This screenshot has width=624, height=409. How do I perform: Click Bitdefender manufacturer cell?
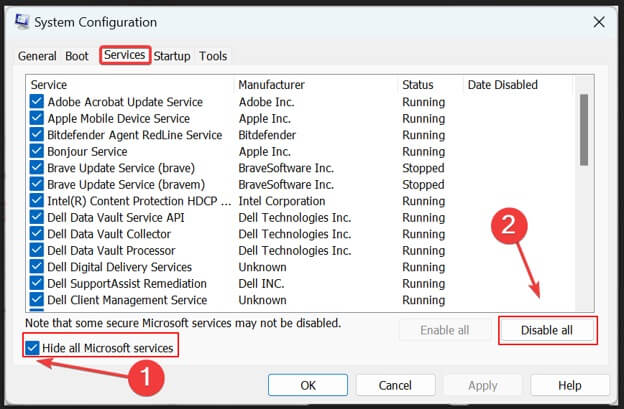(x=267, y=135)
